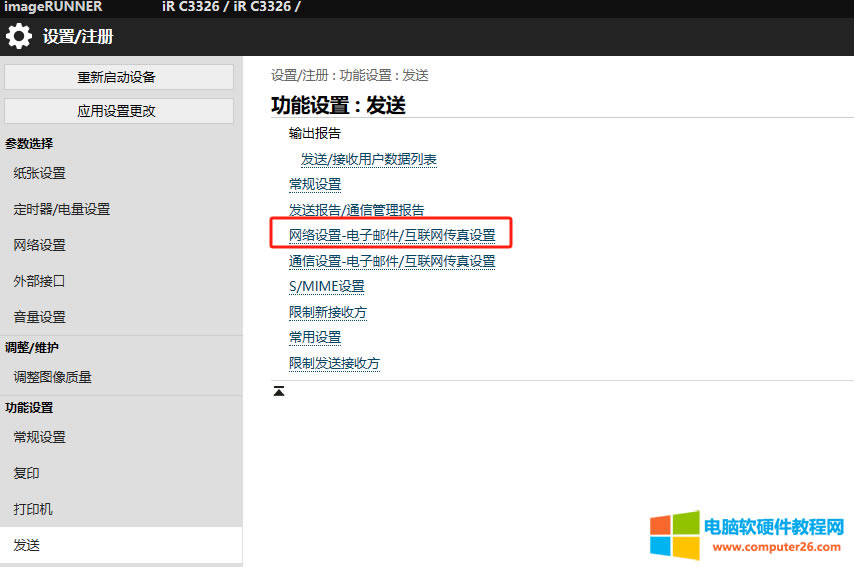Click breadcrumb text 设置/注册 : 功能设置 : 发送

pos(350,75)
